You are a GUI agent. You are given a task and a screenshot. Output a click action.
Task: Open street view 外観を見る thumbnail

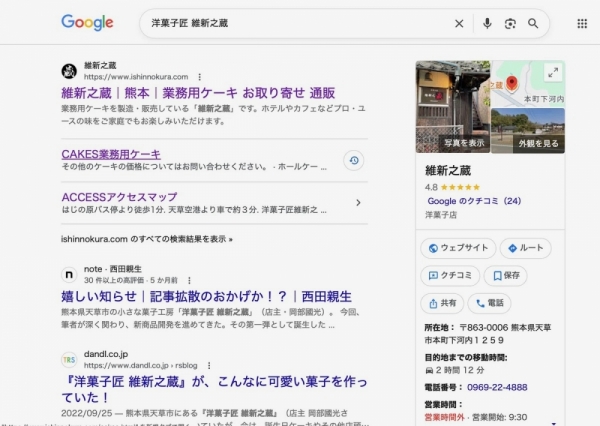pos(528,131)
